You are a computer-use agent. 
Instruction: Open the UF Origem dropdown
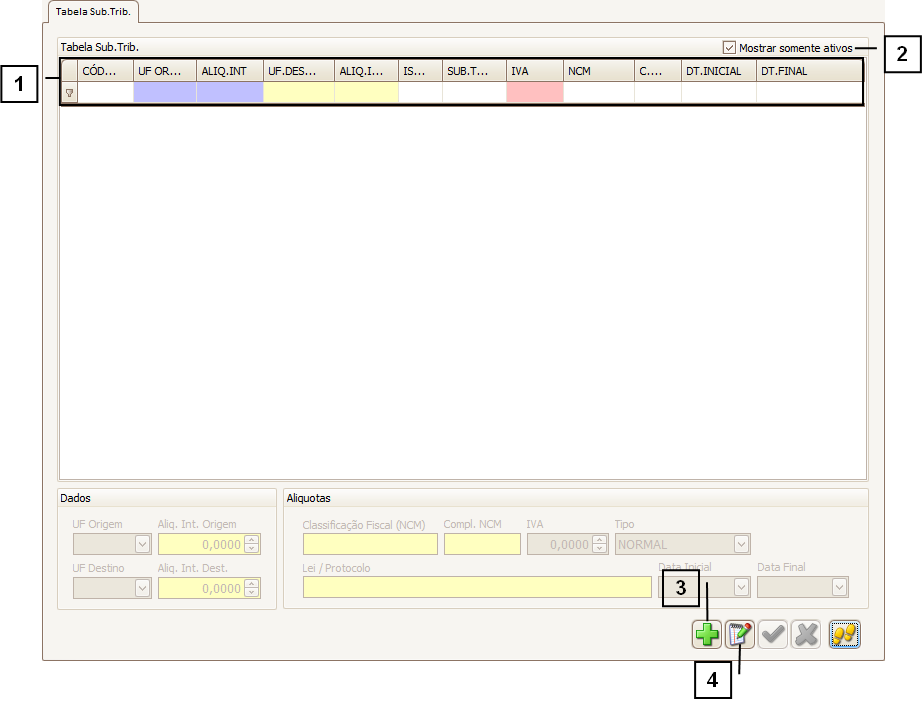pyautogui.click(x=142, y=545)
